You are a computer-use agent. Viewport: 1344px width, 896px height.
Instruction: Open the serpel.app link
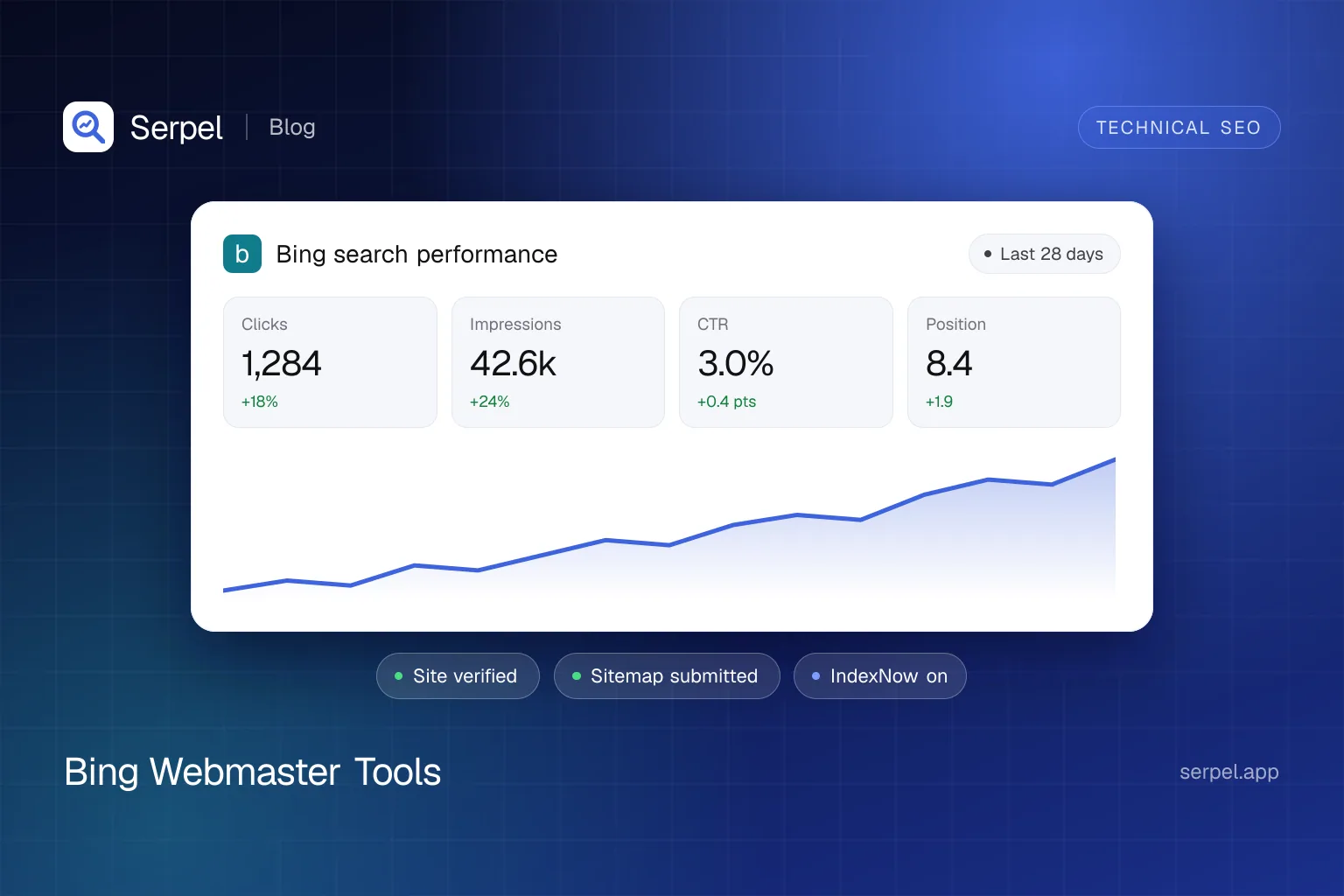[1229, 772]
